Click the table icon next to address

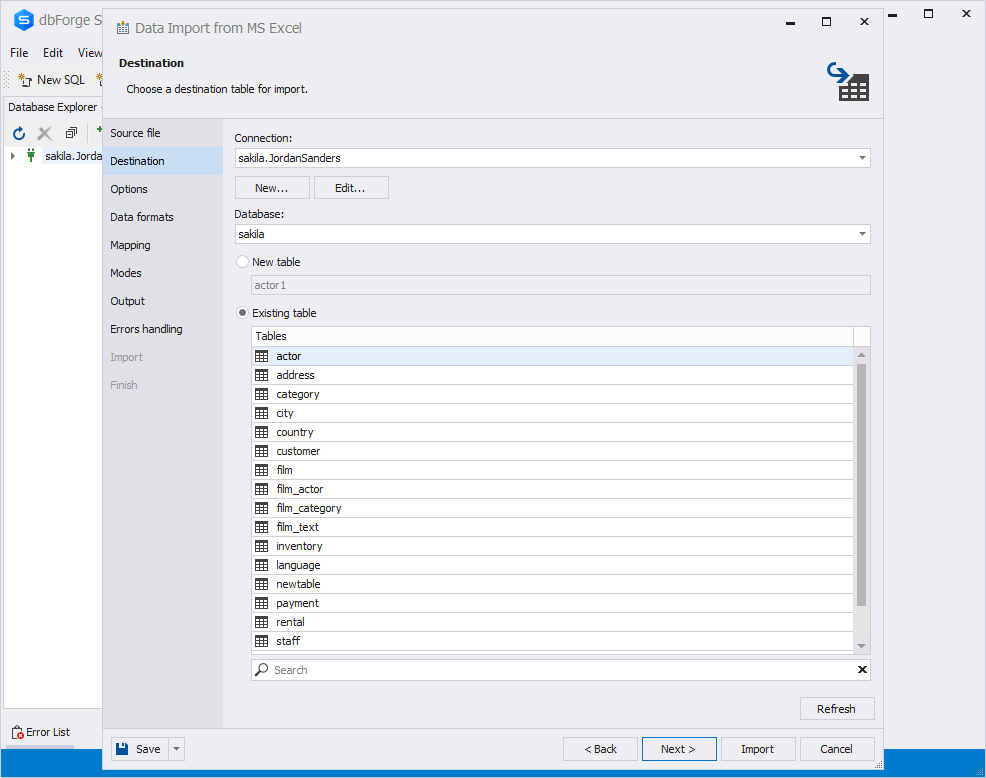tap(262, 375)
